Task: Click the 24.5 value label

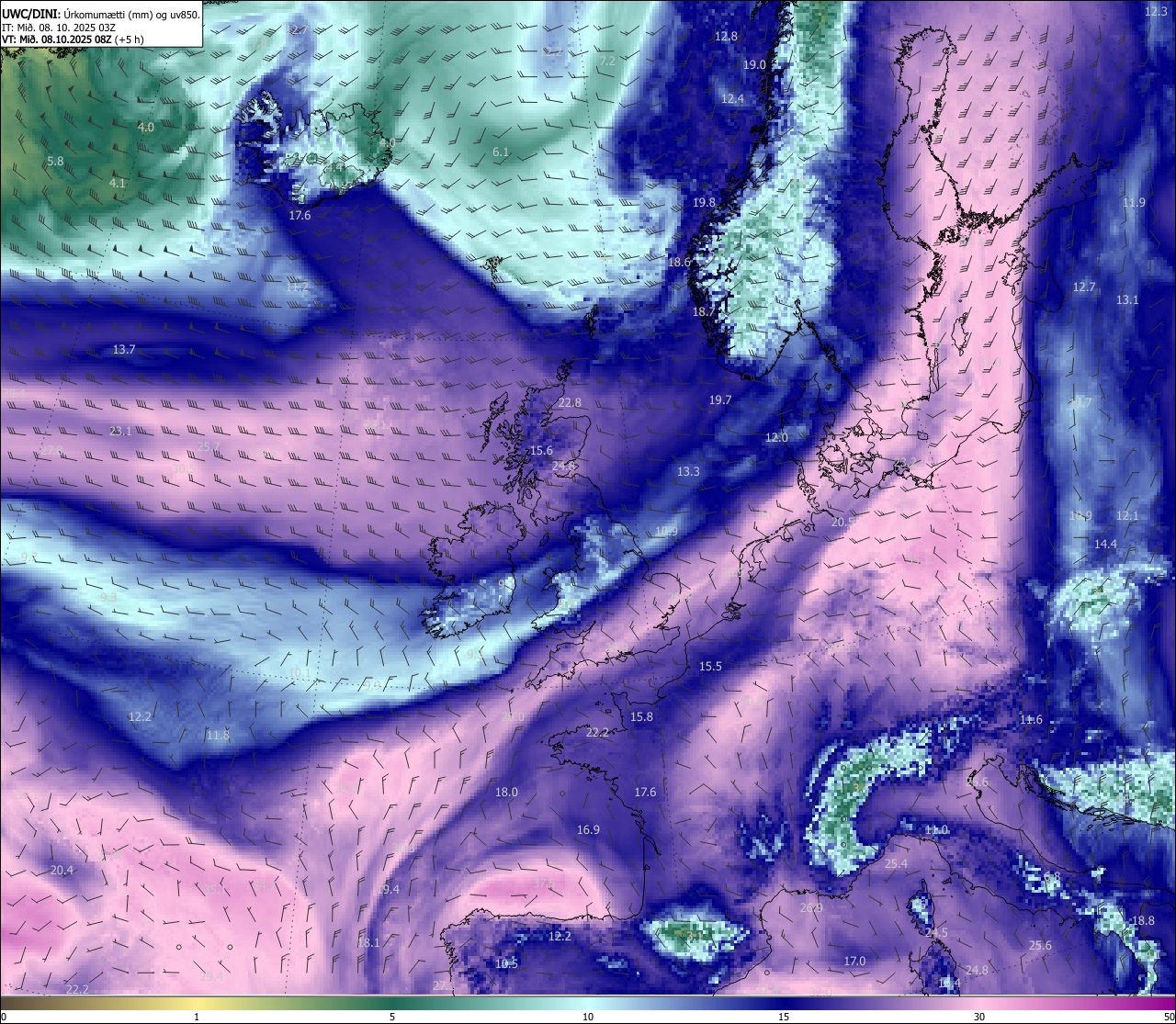Action: tap(936, 932)
